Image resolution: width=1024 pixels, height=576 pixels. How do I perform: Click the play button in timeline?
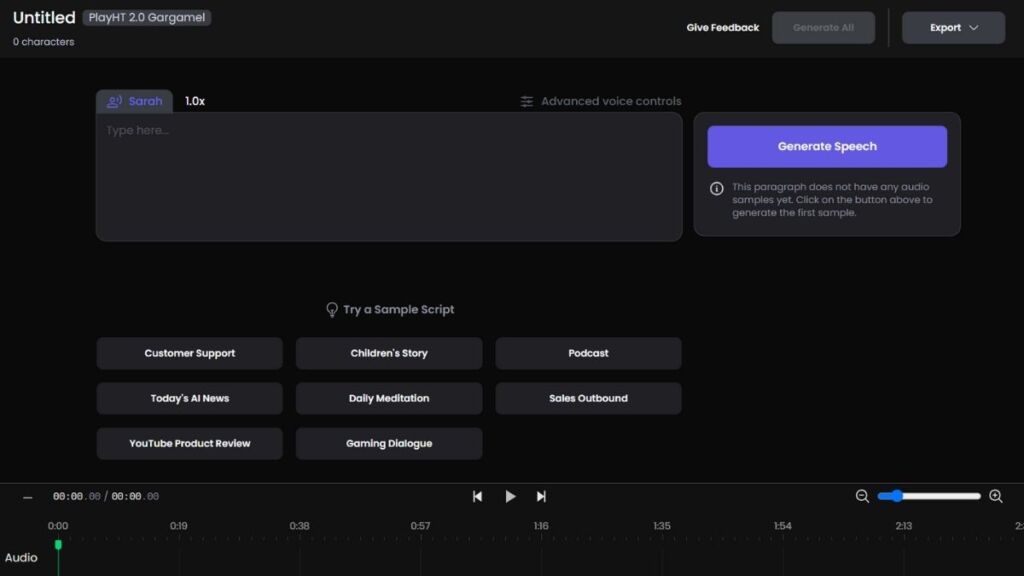(x=510, y=496)
